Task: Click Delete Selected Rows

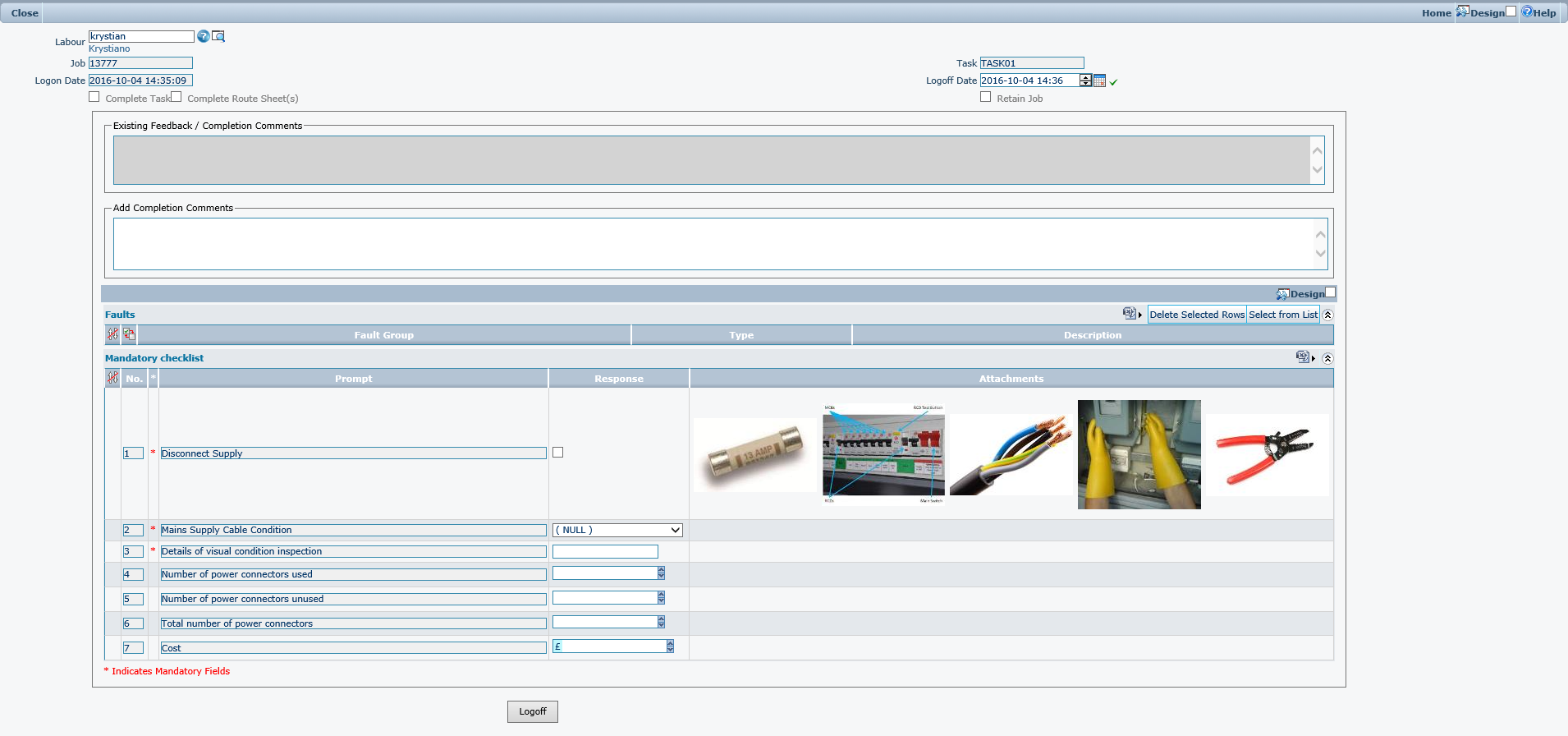Action: [x=1196, y=315]
